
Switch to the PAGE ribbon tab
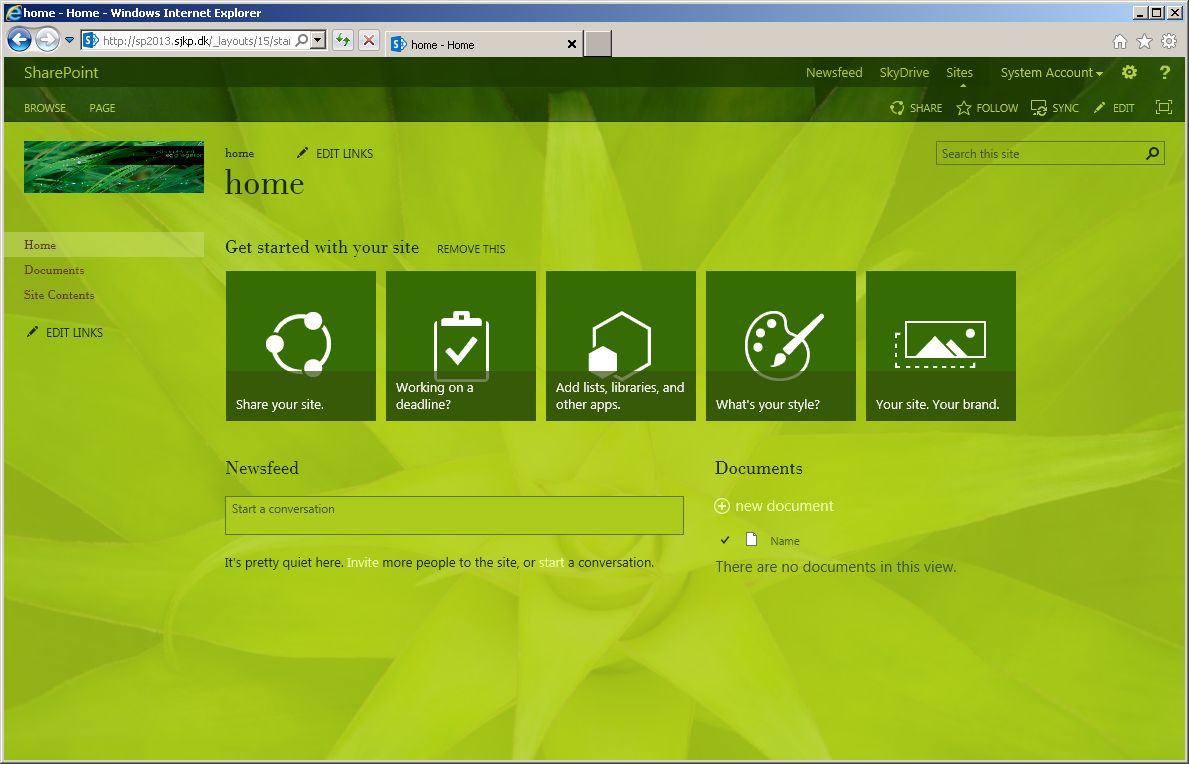tap(101, 107)
